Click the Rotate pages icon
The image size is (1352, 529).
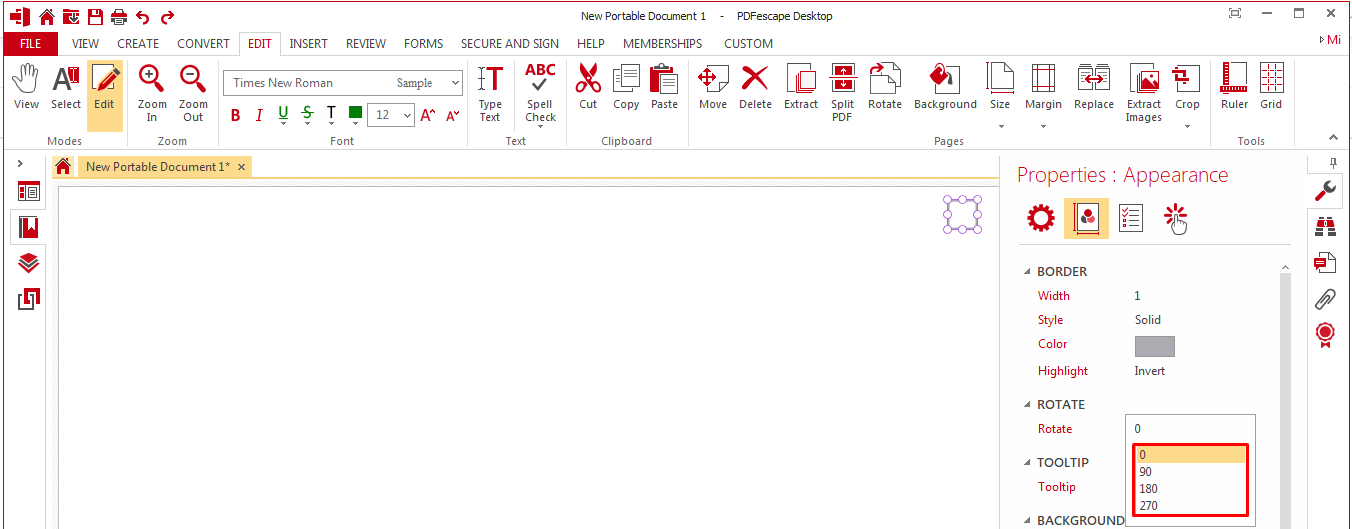(x=885, y=87)
